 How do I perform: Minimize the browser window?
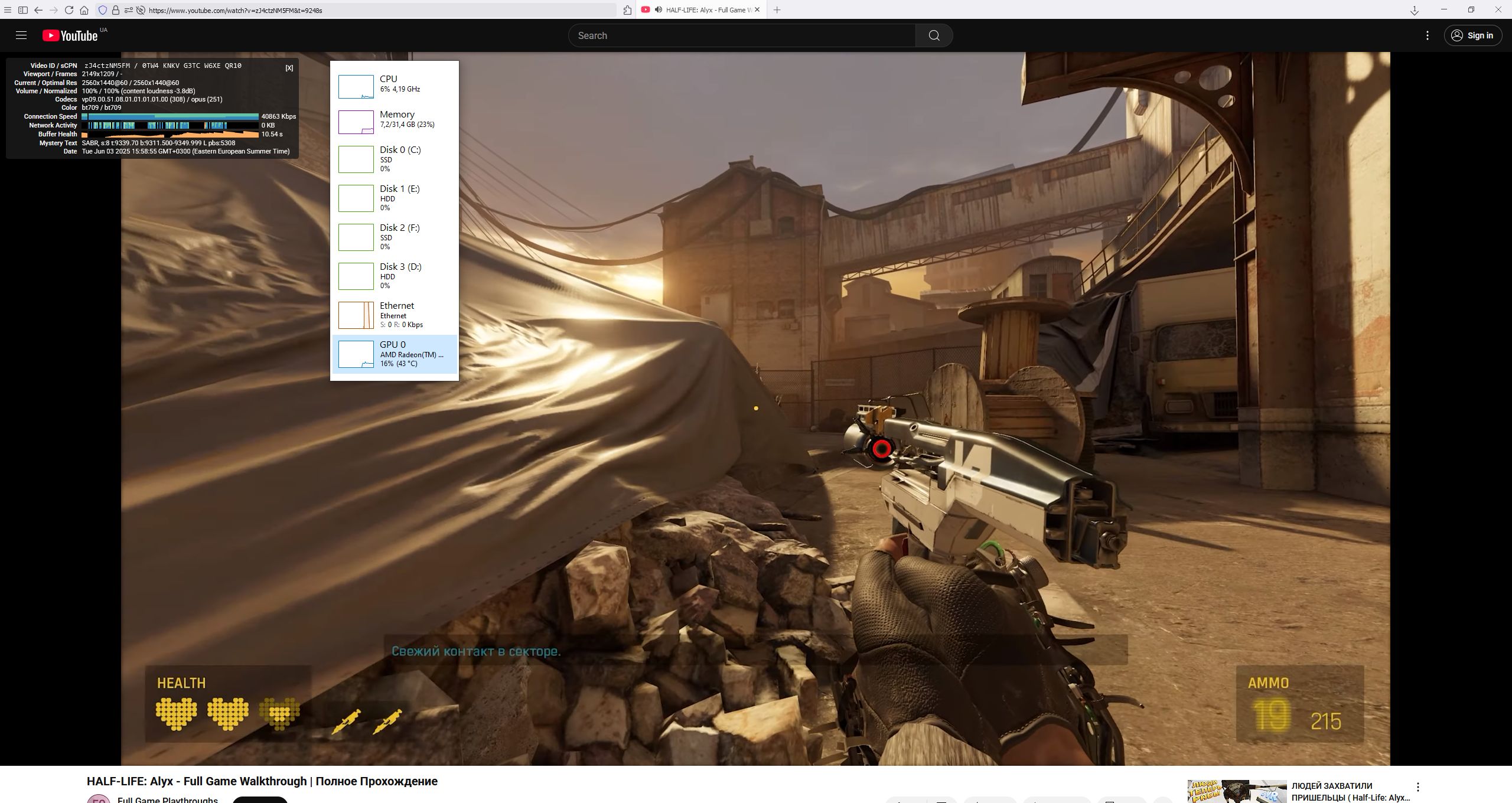click(x=1444, y=9)
